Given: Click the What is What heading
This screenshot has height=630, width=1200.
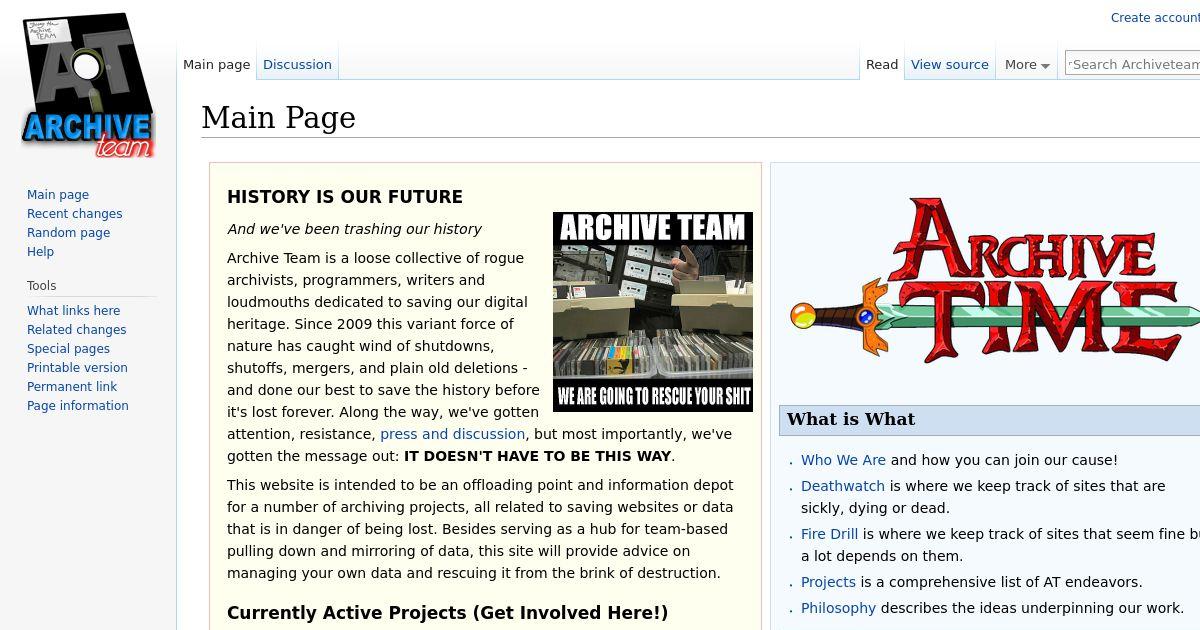Looking at the screenshot, I should point(851,420).
